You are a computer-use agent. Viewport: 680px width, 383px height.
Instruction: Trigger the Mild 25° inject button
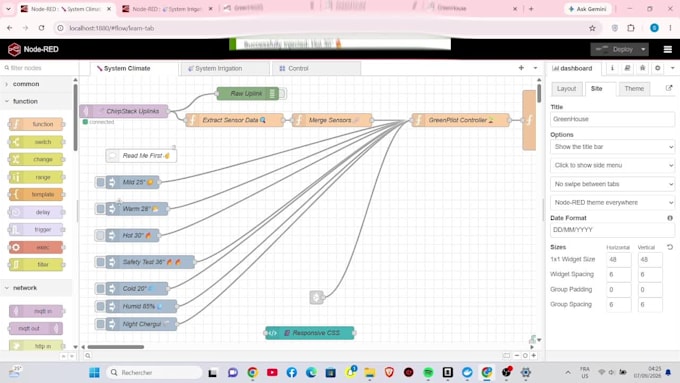[101, 182]
